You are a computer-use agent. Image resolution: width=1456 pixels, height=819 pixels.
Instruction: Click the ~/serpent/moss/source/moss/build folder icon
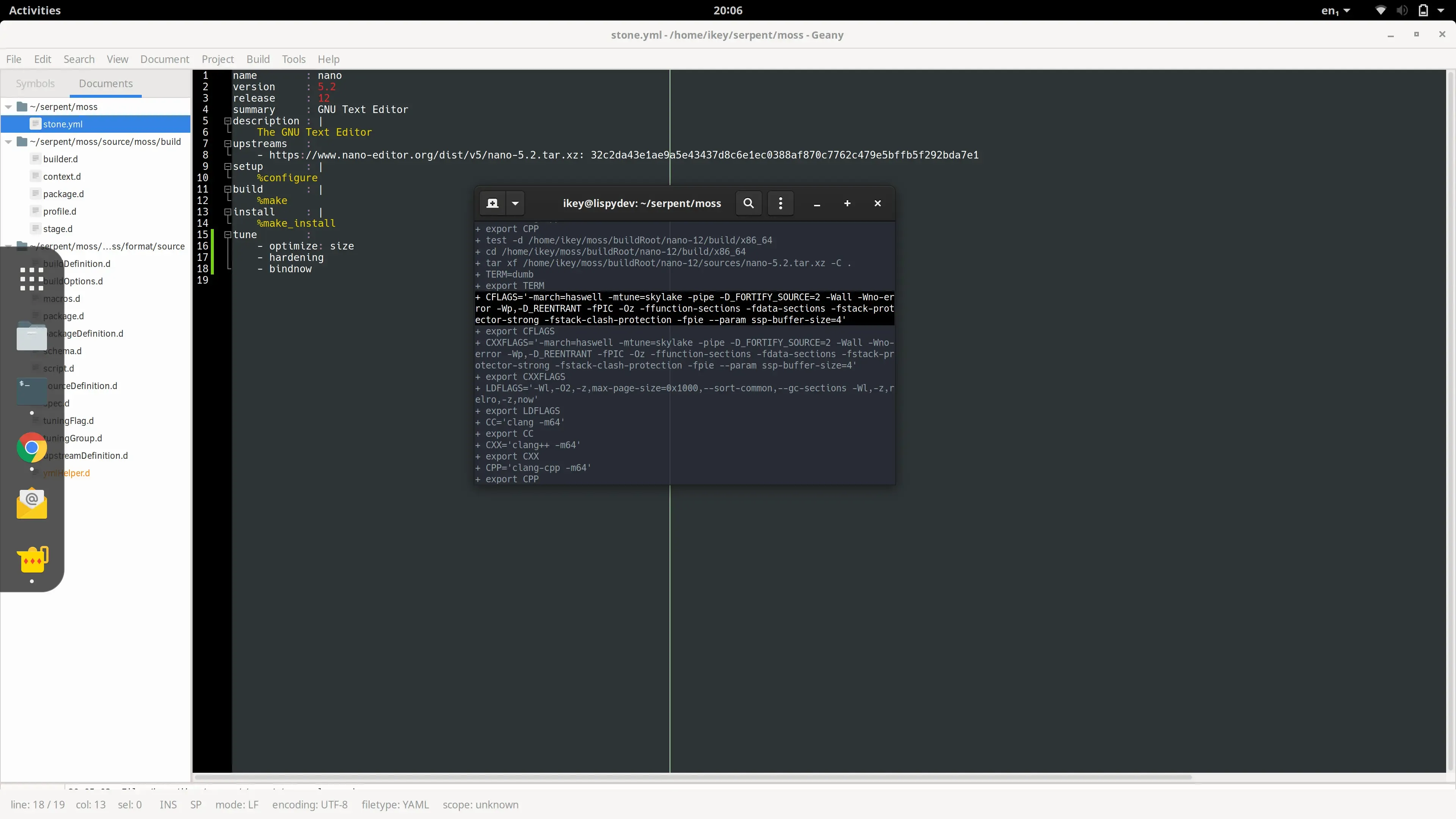[23, 141]
